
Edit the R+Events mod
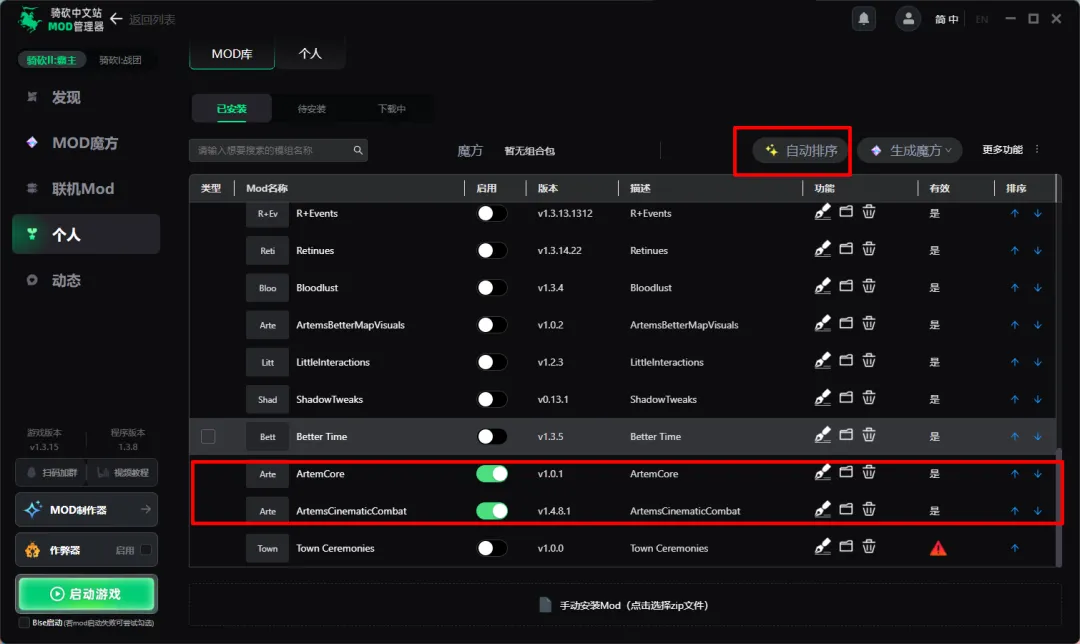pyautogui.click(x=822, y=212)
